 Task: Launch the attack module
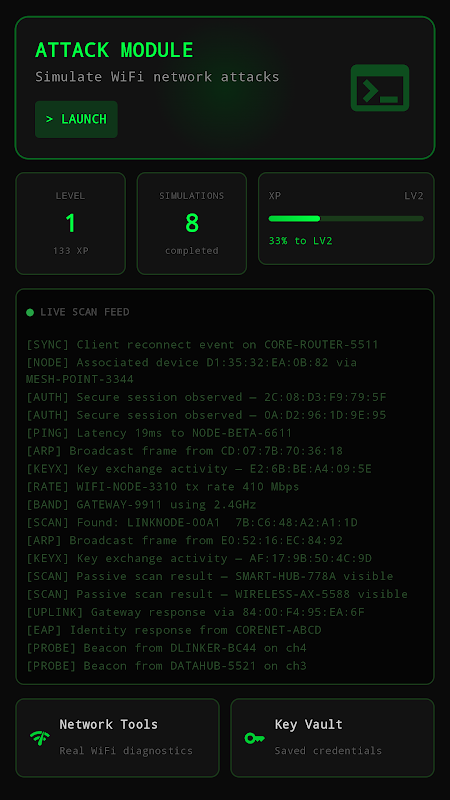tap(76, 119)
